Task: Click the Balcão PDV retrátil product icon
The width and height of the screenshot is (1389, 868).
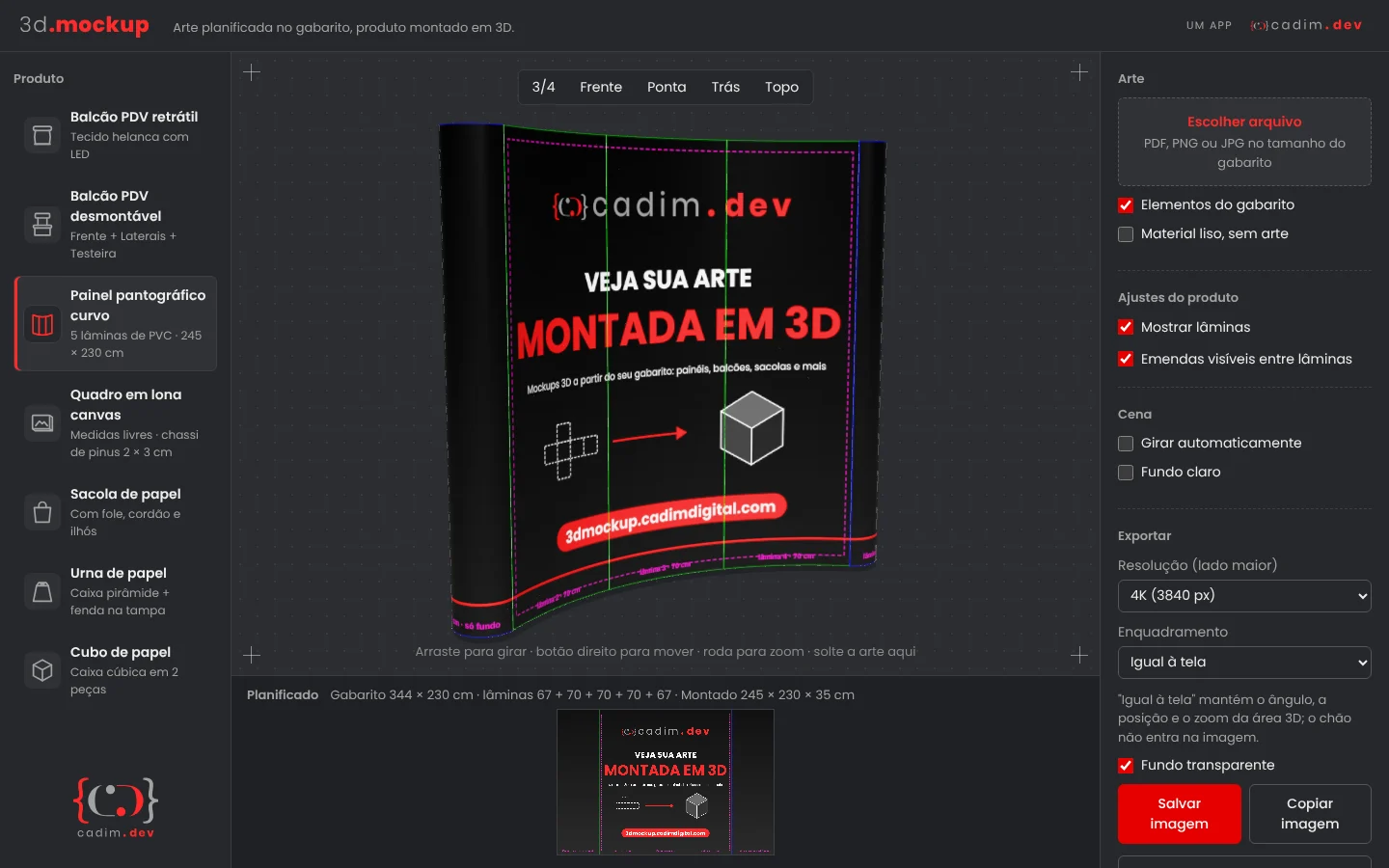Action: point(42,135)
